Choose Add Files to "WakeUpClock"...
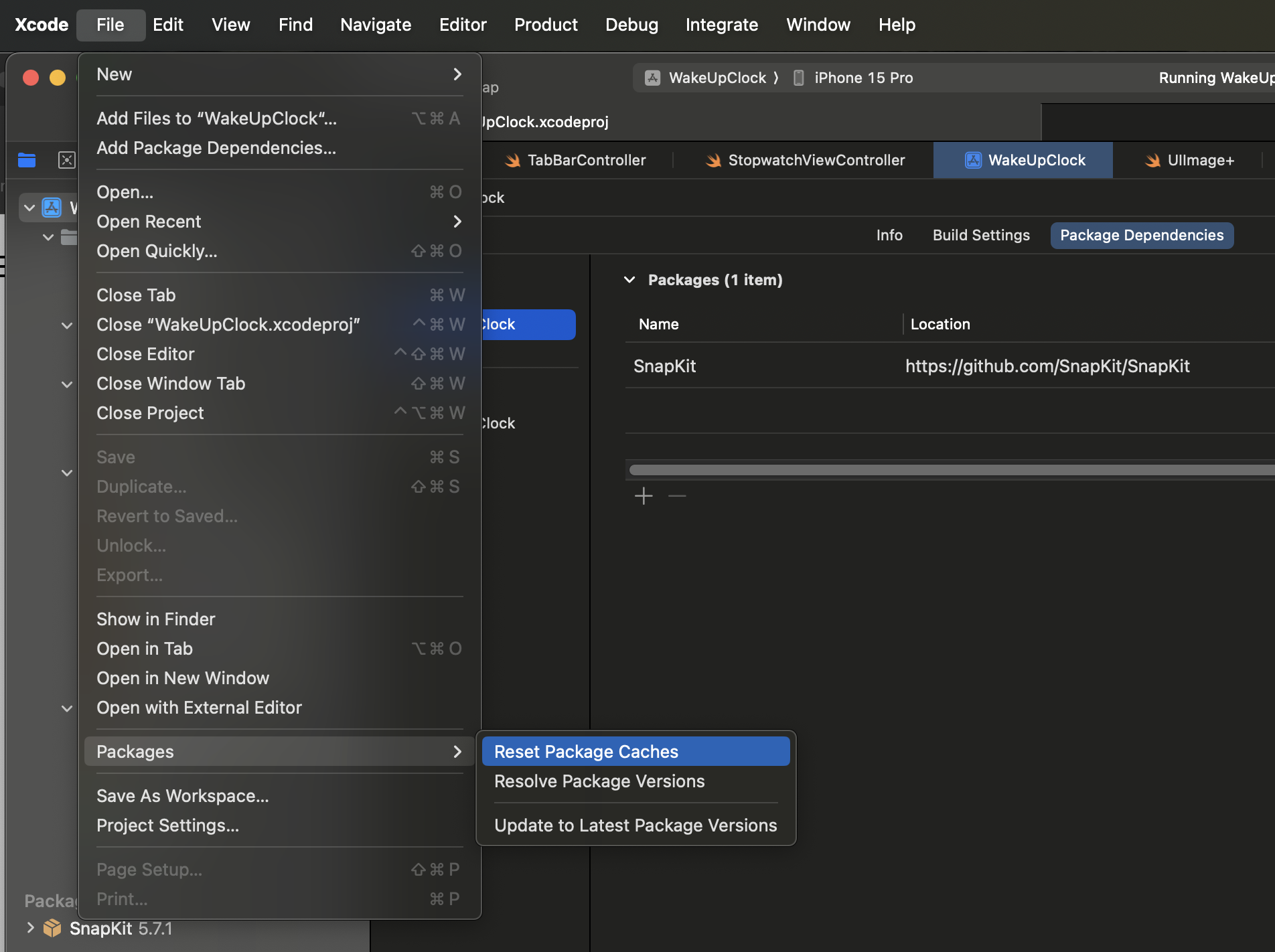Screen dimensions: 1275x952 tap(280, 118)
